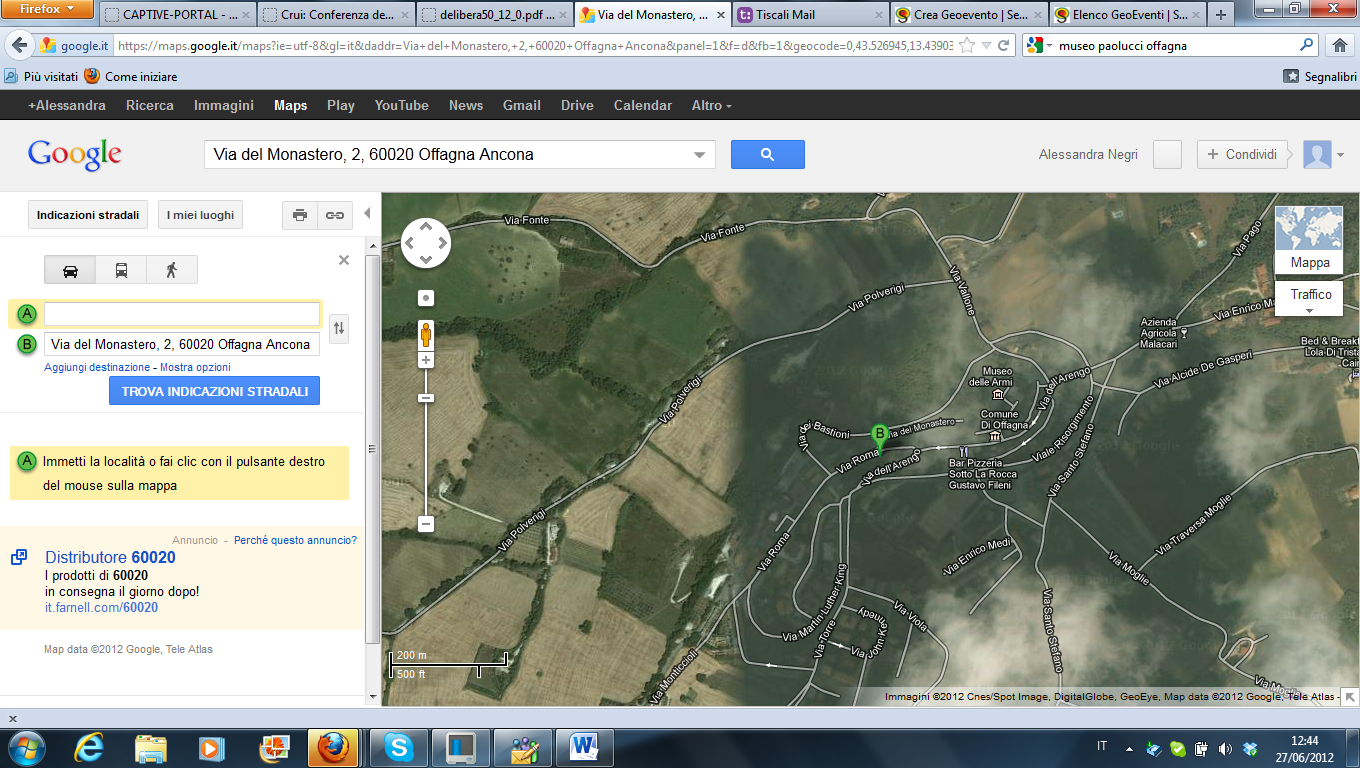1360x768 pixels.
Task: Open Word from taskbar
Action: click(583, 747)
